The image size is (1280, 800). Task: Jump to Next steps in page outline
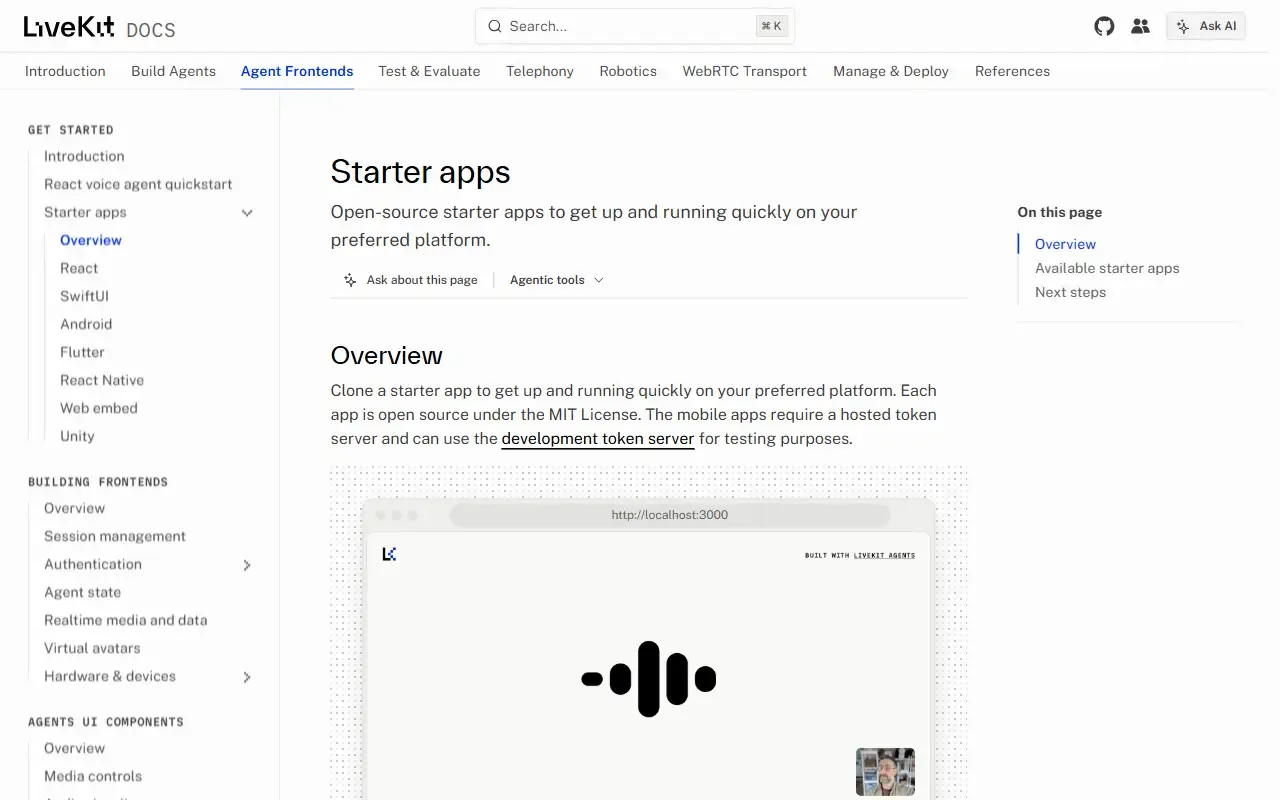1070,292
